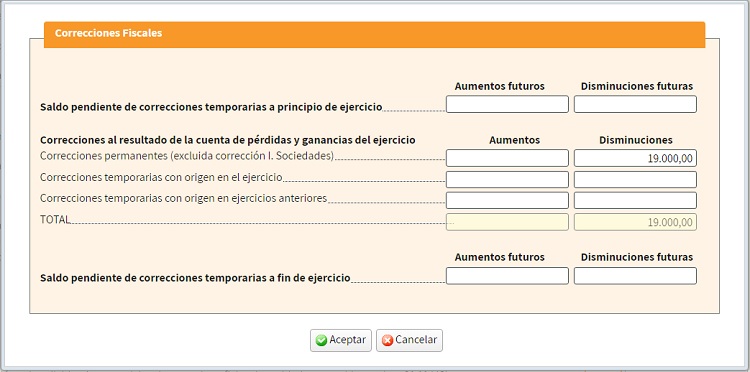Viewport: 750px width, 372px height.
Task: Click the TOTAL Disminuciones field showing 19.000,00
Action: (x=635, y=222)
